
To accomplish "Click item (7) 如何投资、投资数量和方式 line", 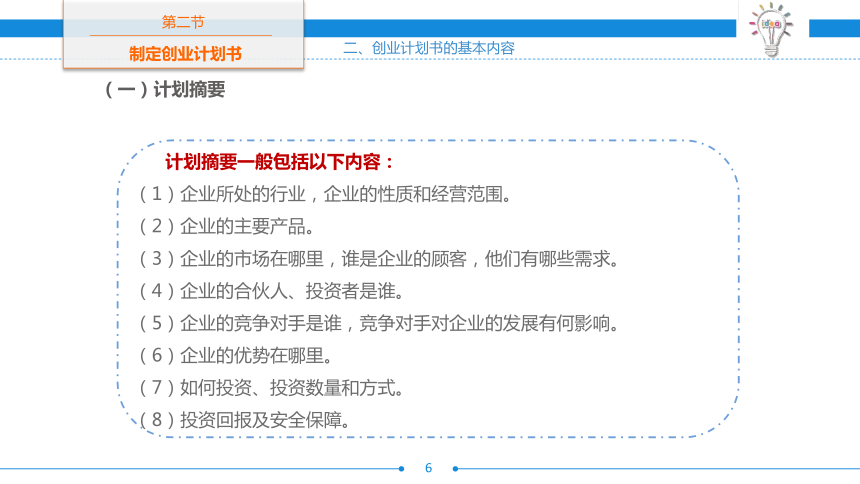I will 271,388.
